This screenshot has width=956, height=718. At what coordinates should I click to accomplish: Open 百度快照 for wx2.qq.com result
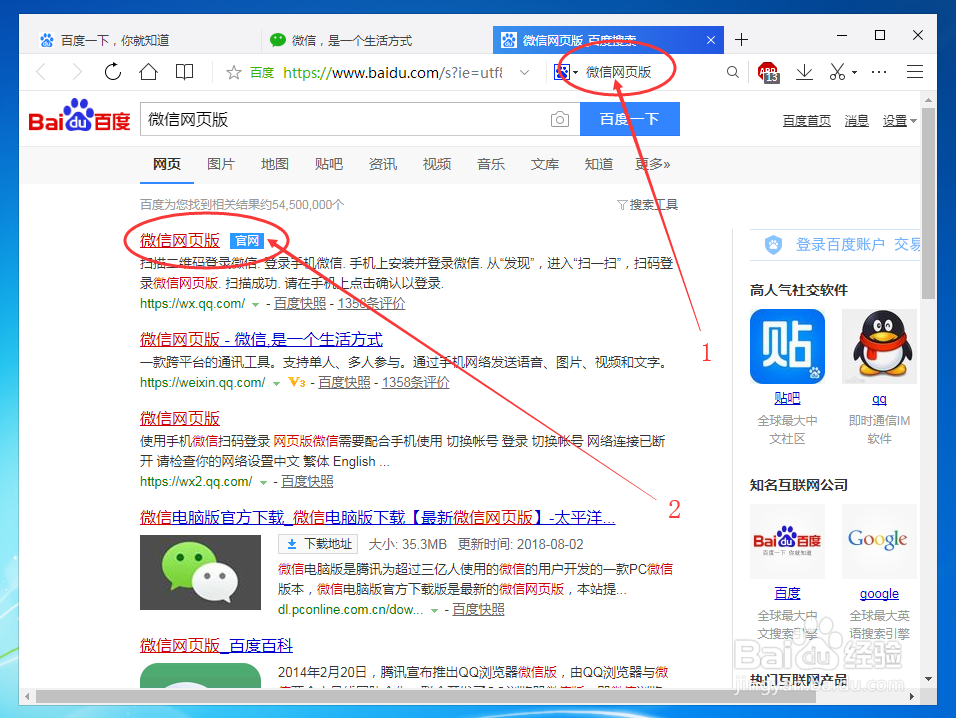pyautogui.click(x=307, y=482)
